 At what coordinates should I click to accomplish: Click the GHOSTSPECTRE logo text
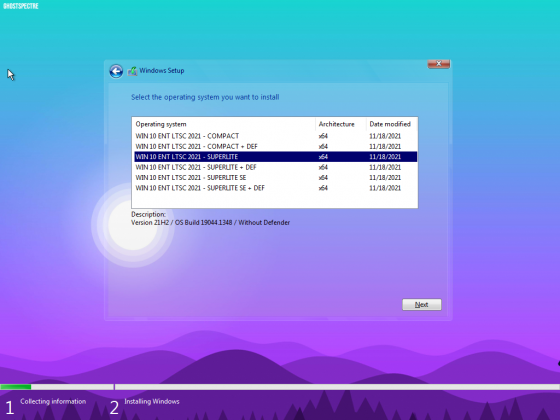coord(21,6)
